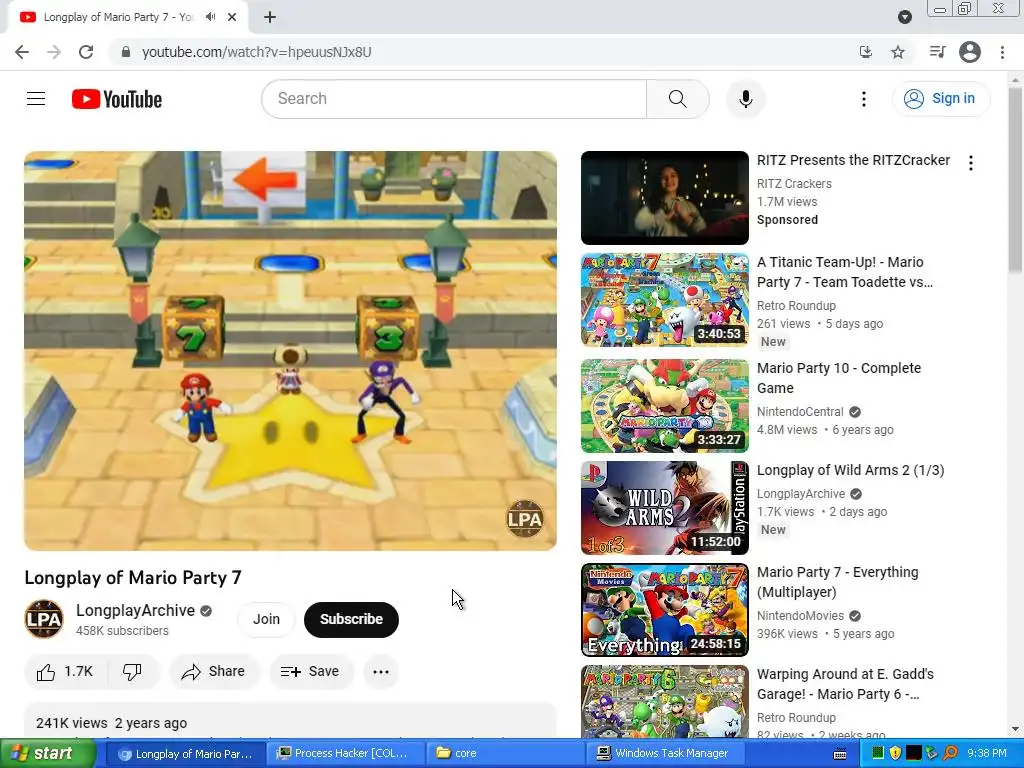The image size is (1024, 768).
Task: Click the YouTube logo
Action: pos(117,99)
